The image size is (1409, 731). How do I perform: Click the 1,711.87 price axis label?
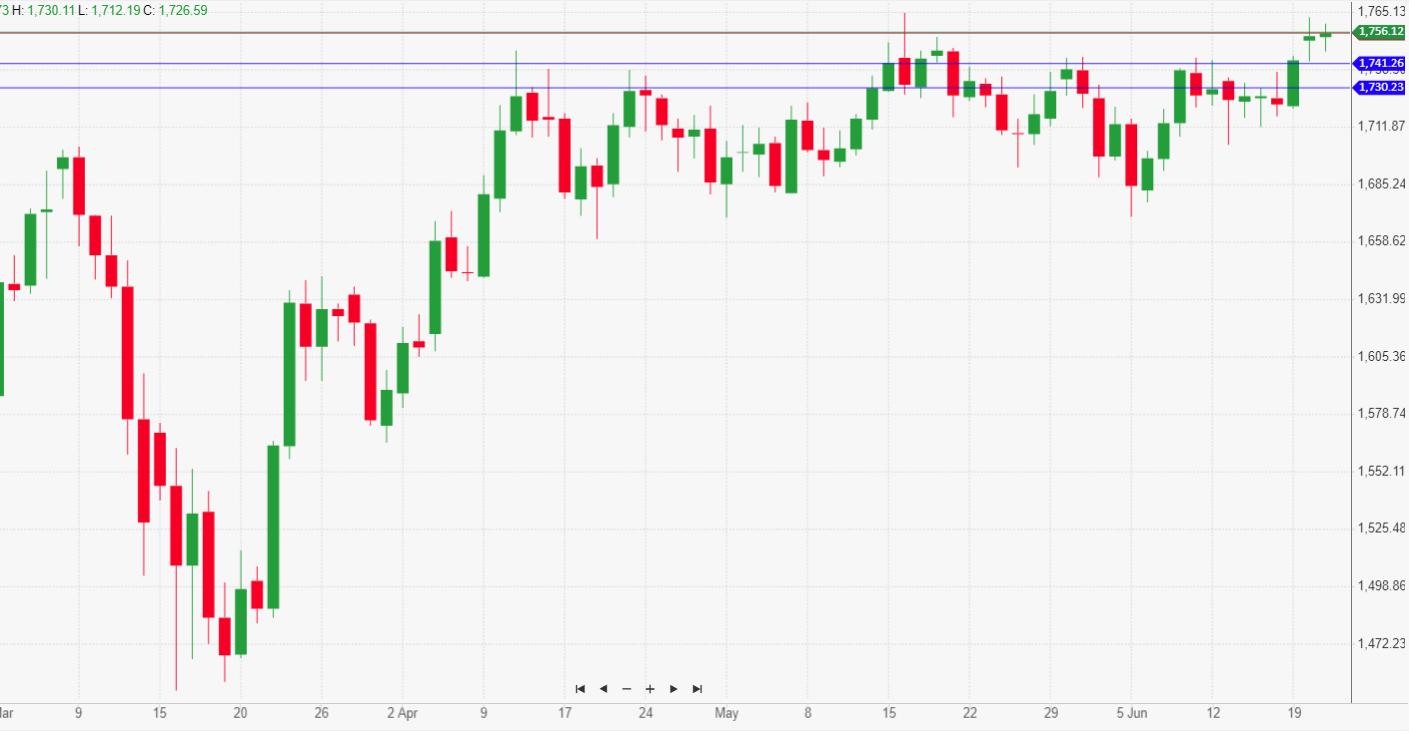pyautogui.click(x=1383, y=126)
